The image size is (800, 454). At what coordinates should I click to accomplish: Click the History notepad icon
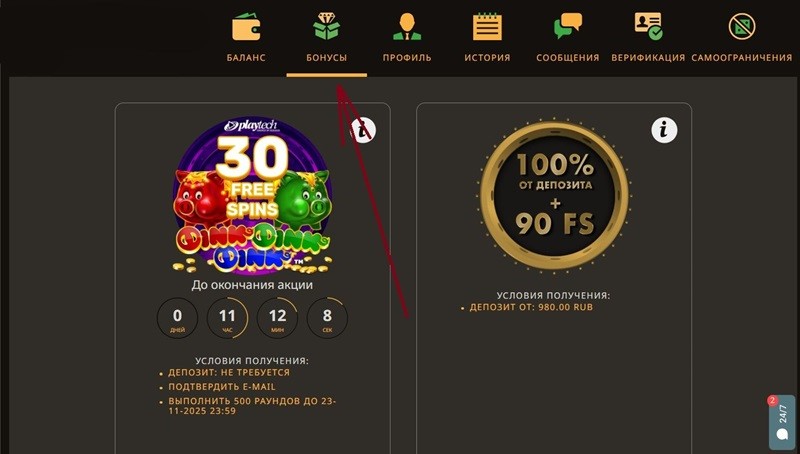487,27
